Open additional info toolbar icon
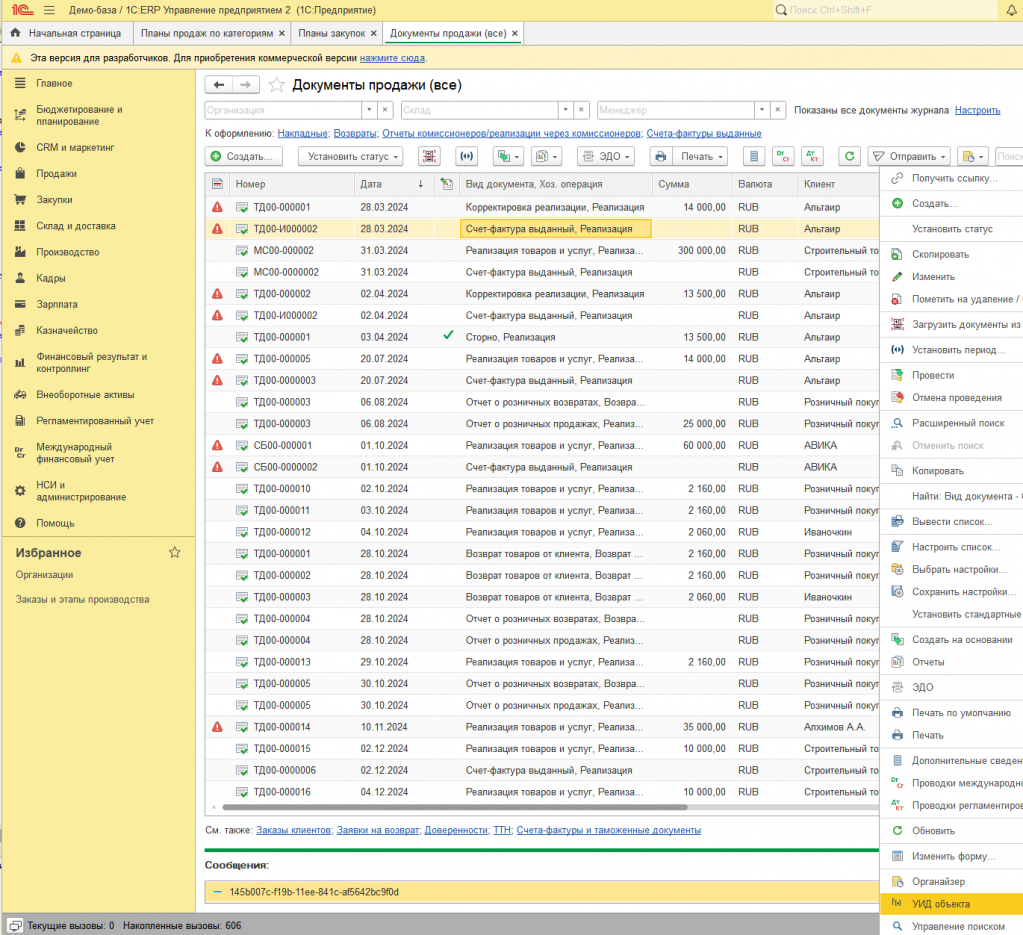The width and height of the screenshot is (1023, 935). (x=754, y=157)
